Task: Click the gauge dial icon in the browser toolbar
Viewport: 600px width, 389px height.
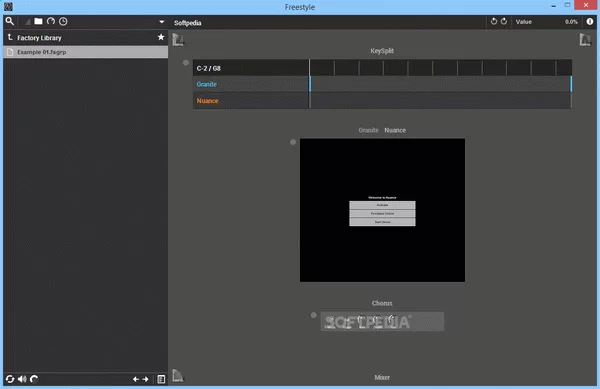Action: [x=51, y=21]
